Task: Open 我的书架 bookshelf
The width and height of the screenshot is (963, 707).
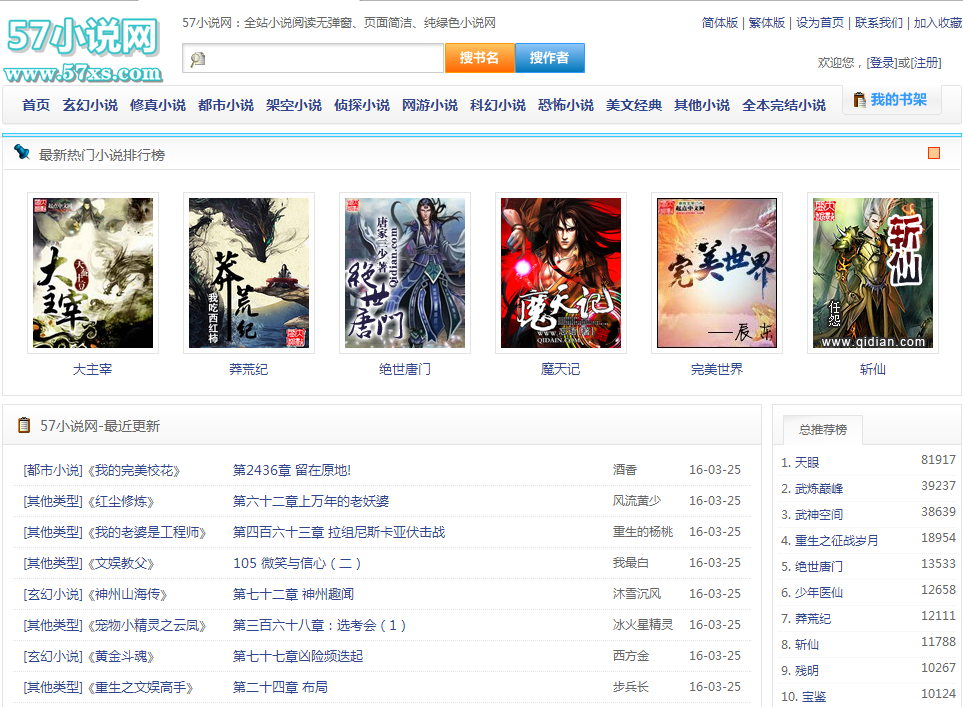Action: (x=898, y=100)
